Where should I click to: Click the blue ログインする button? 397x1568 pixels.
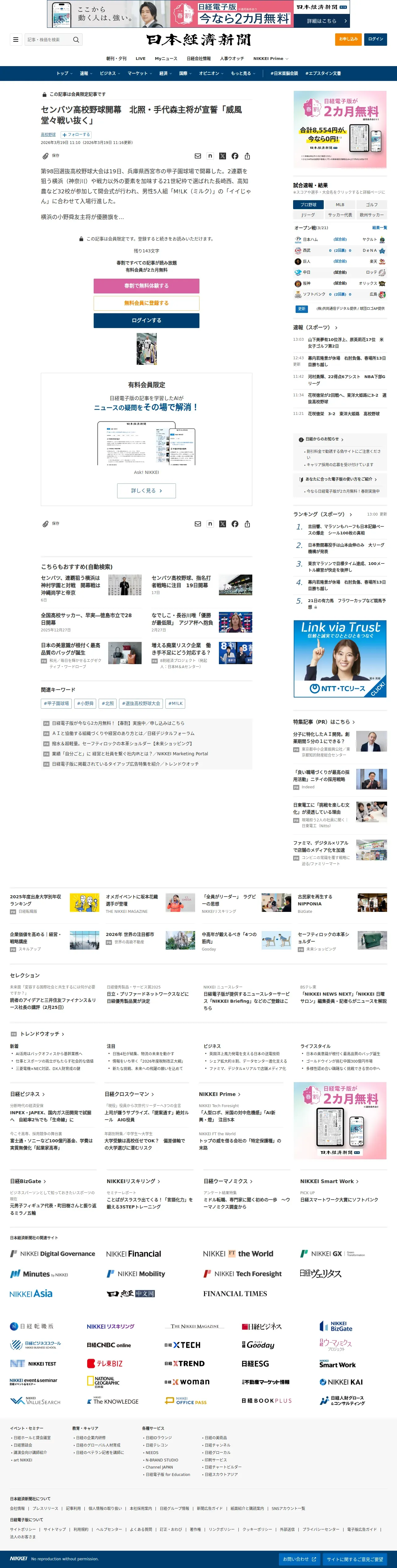tap(146, 320)
